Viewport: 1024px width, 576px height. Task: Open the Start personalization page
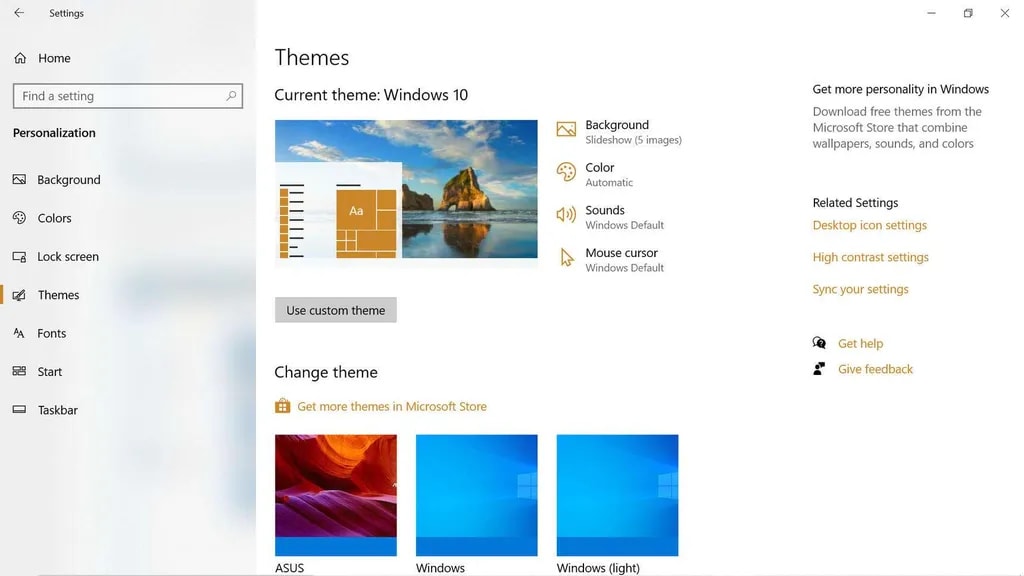tap(49, 372)
